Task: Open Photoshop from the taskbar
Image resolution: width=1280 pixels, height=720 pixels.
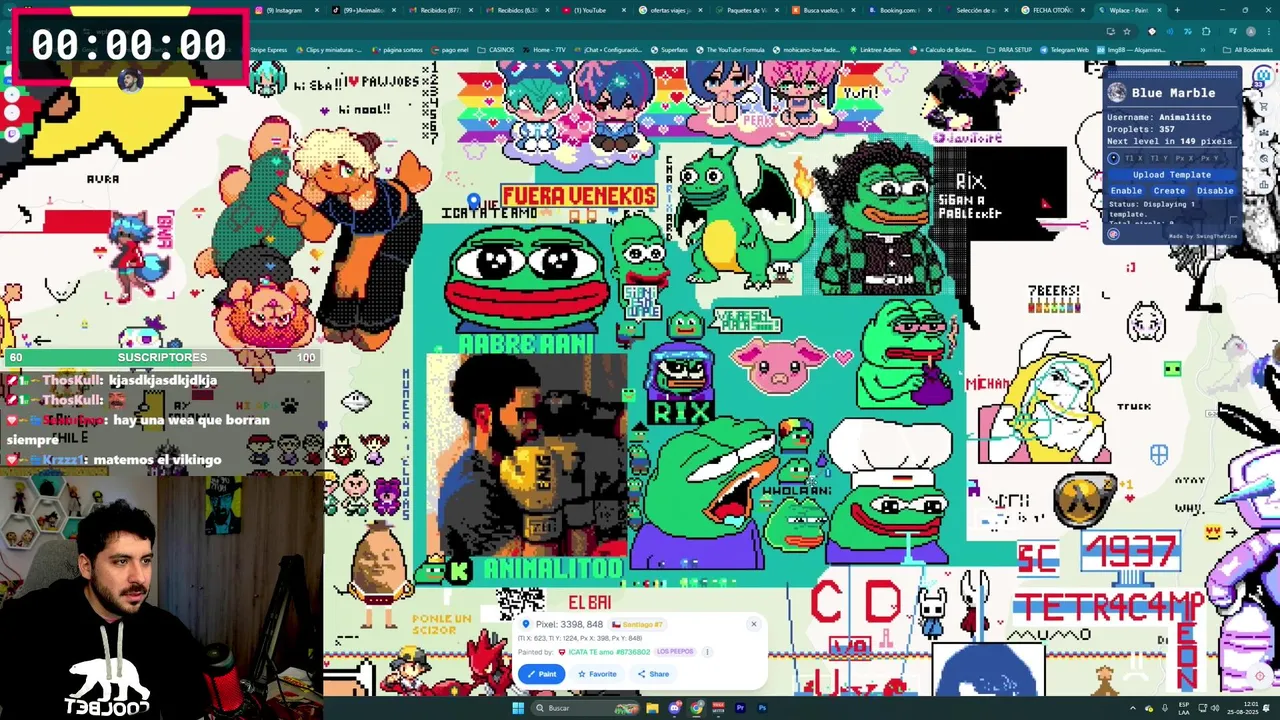Action: [762, 708]
